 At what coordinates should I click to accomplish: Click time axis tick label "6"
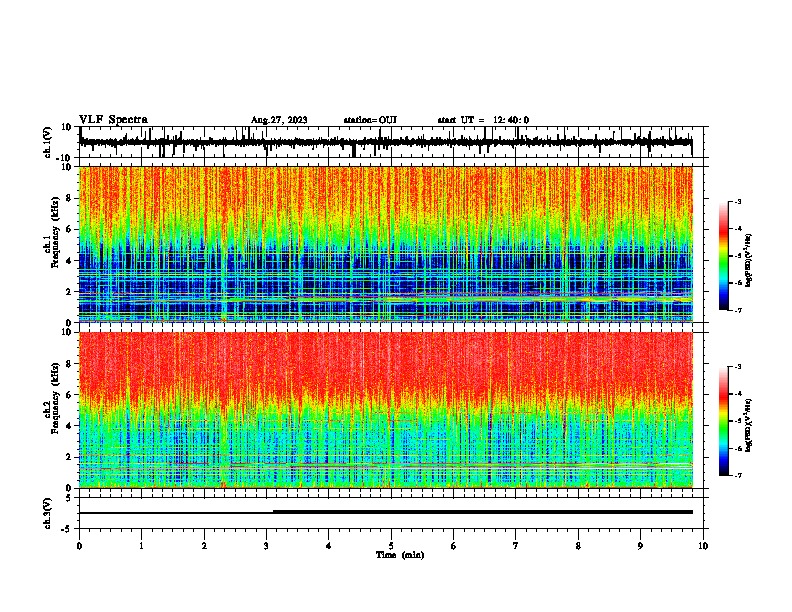pyautogui.click(x=454, y=546)
